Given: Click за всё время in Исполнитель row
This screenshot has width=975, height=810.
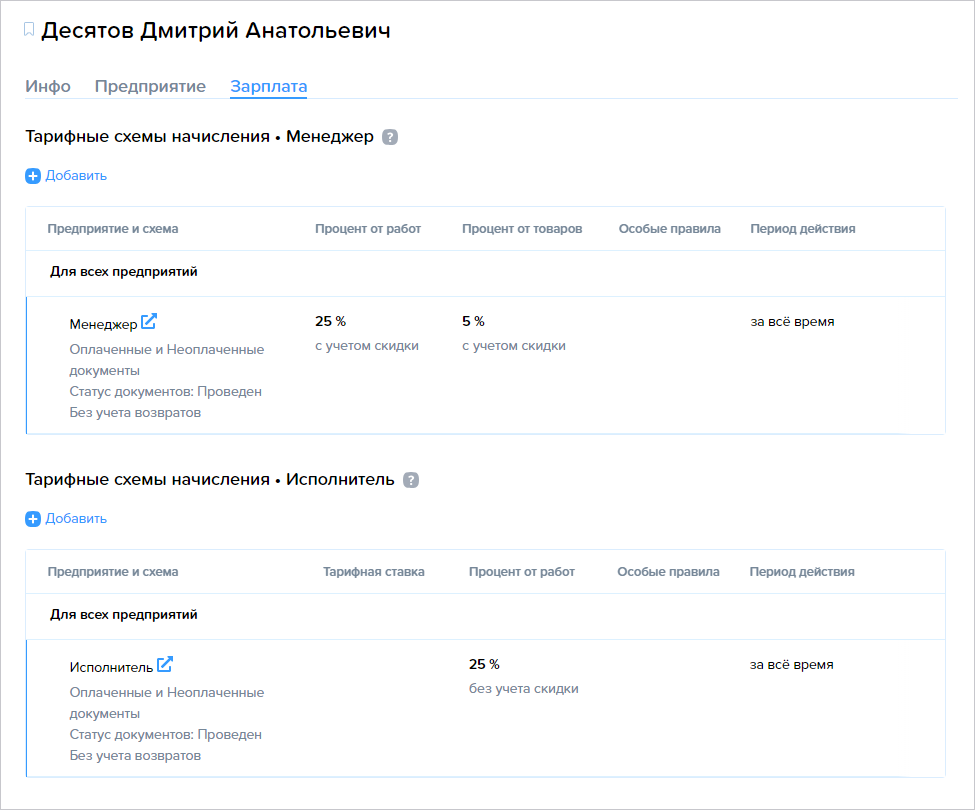Looking at the screenshot, I should point(792,665).
